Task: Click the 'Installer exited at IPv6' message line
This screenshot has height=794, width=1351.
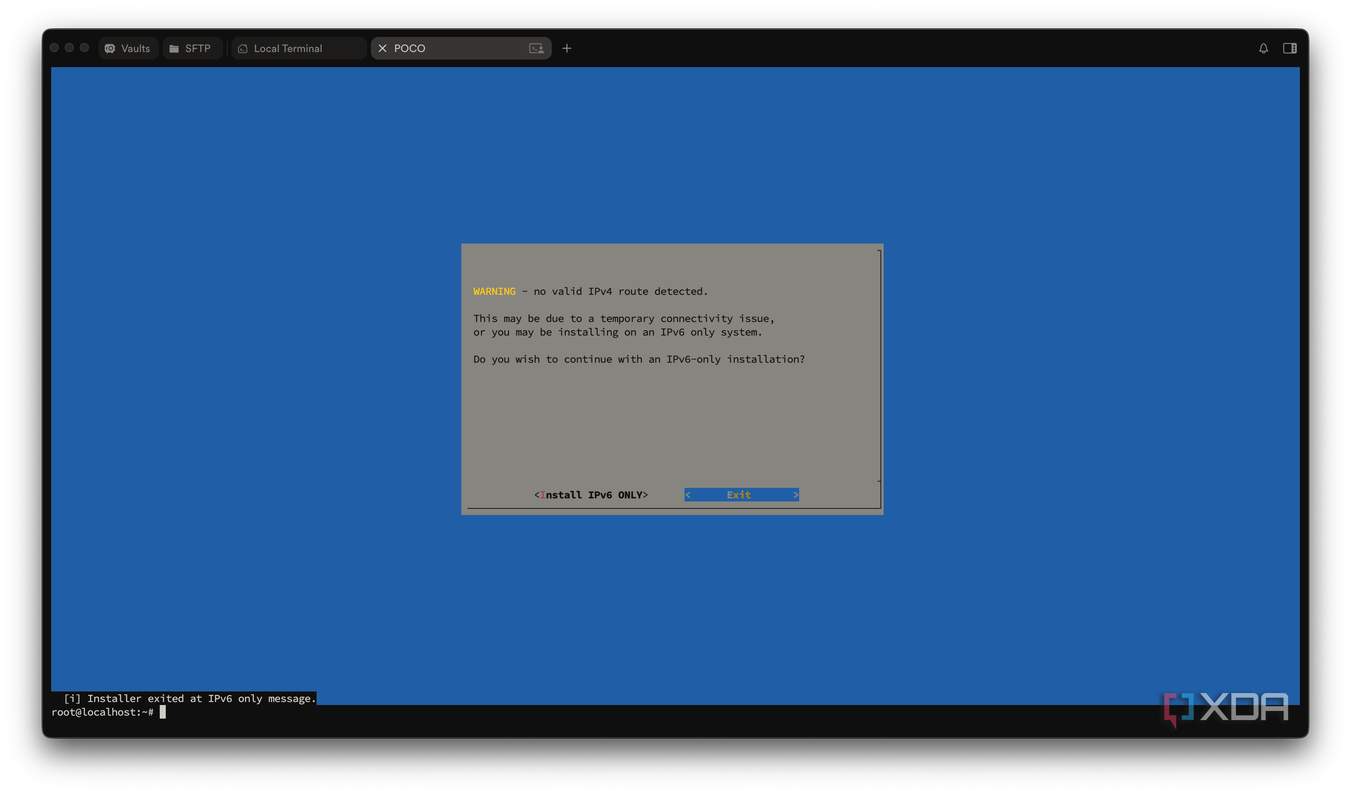Action: tap(190, 698)
